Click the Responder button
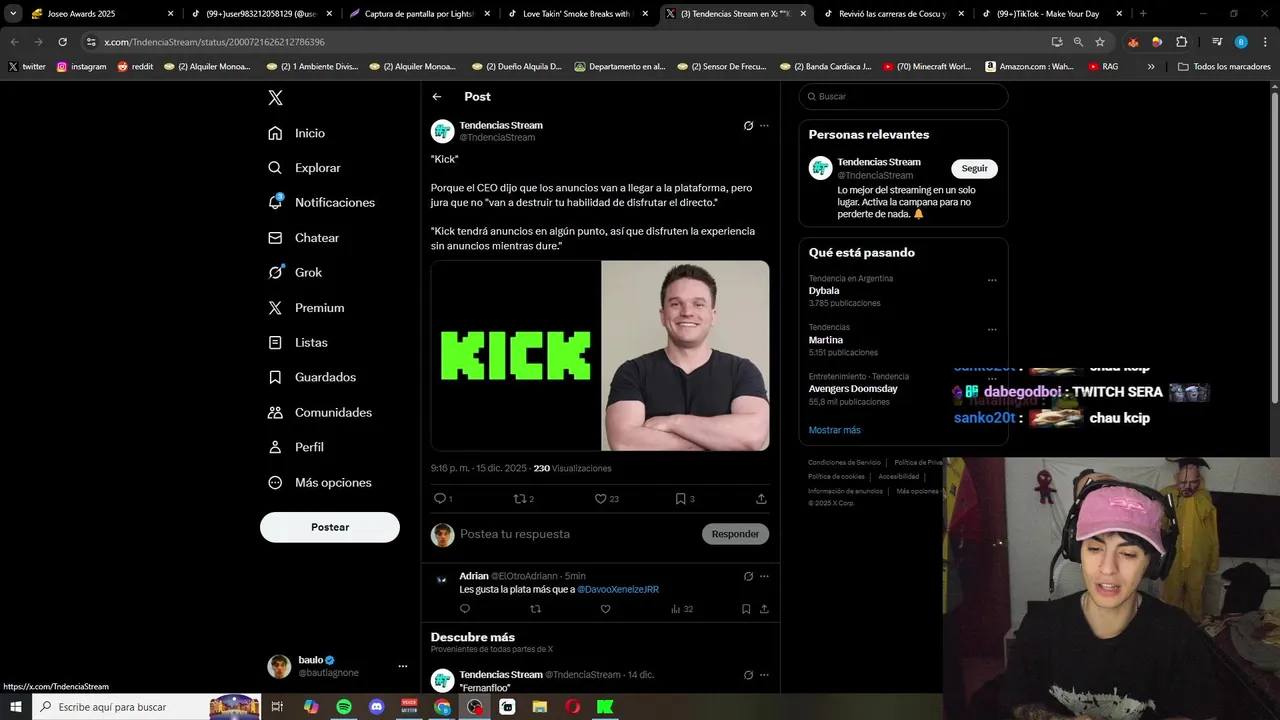1280x720 pixels. coord(735,534)
